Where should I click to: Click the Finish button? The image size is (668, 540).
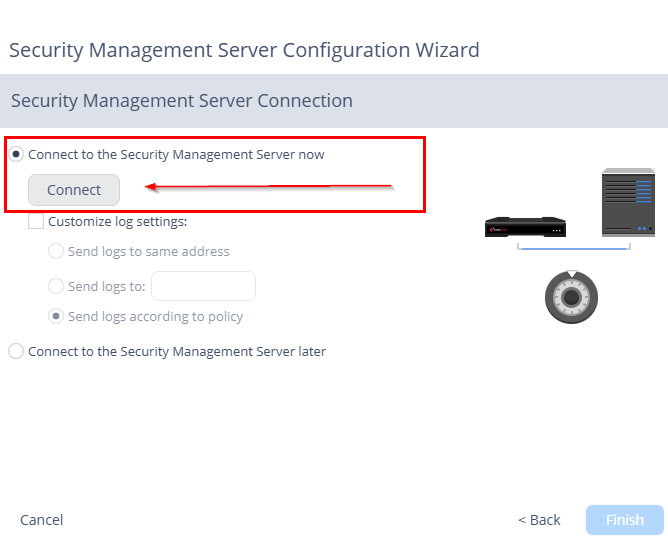(625, 520)
